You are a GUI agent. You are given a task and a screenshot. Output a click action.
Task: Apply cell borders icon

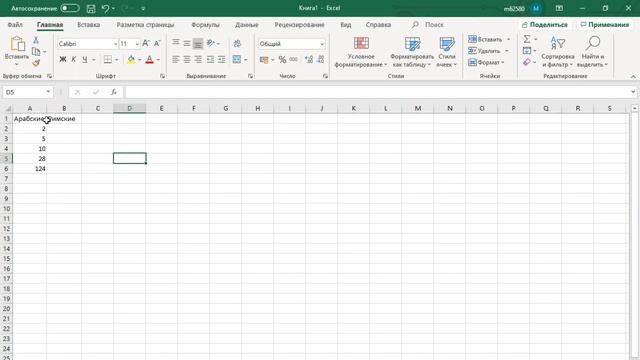click(108, 60)
